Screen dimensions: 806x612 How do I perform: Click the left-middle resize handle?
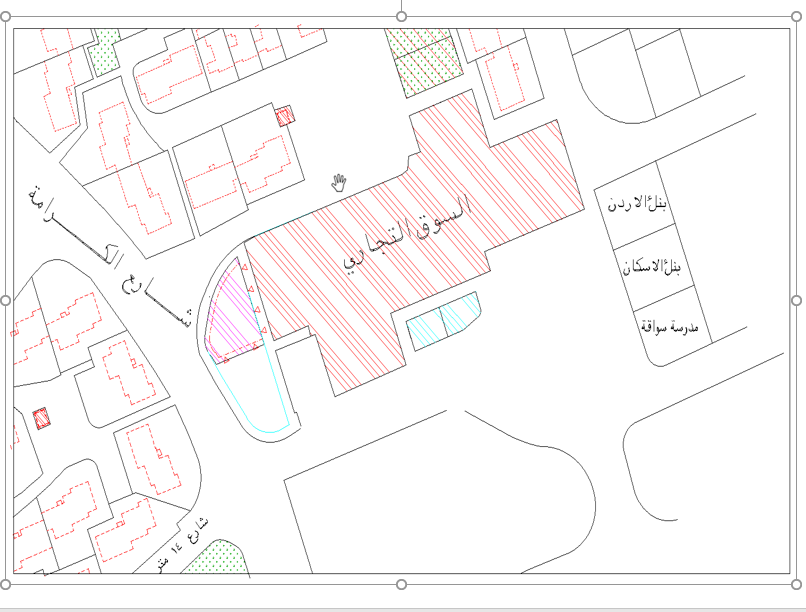coord(5,300)
